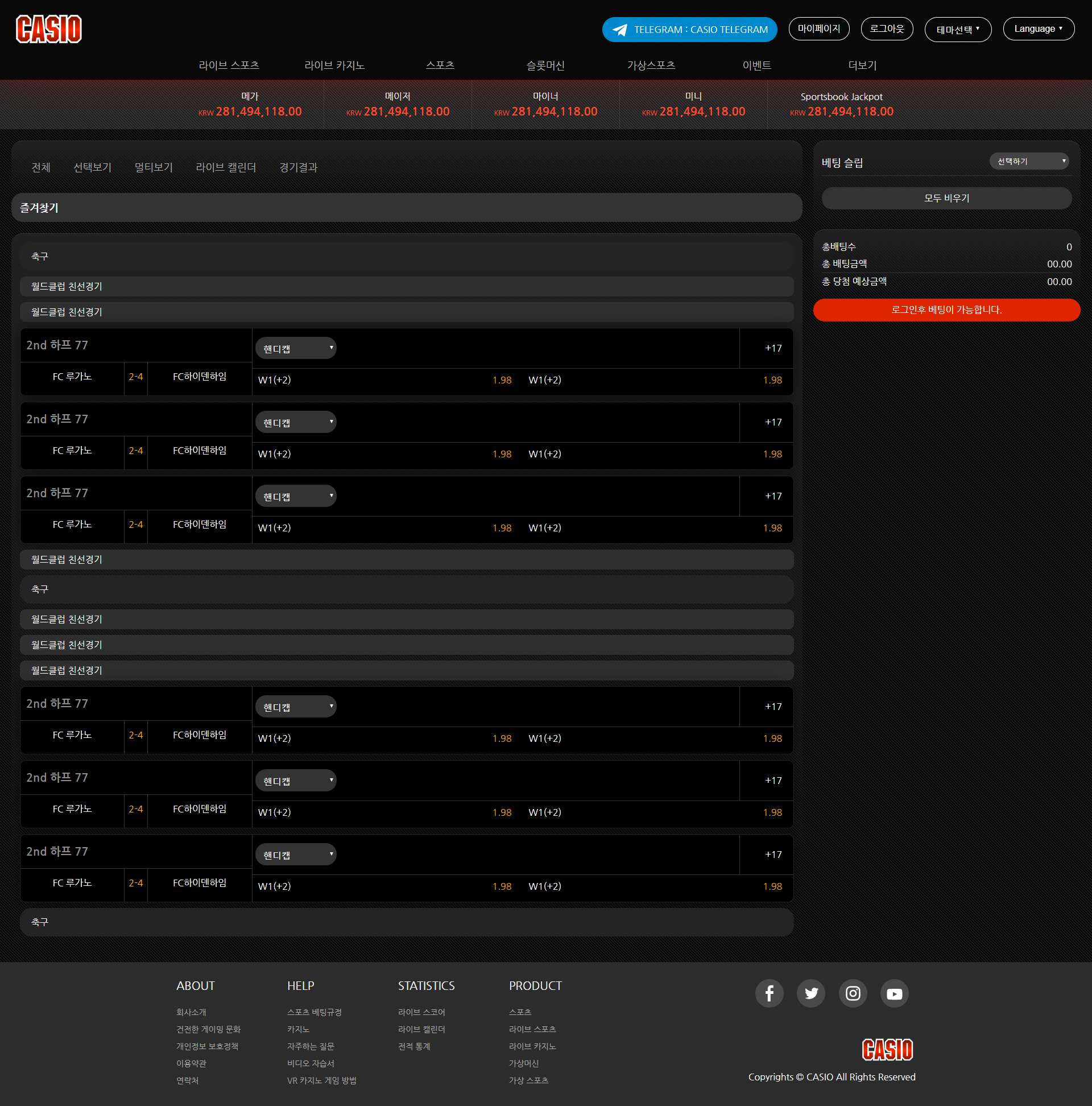Open the Instagram social icon
This screenshot has height=1106, width=1092.
pos(852,993)
